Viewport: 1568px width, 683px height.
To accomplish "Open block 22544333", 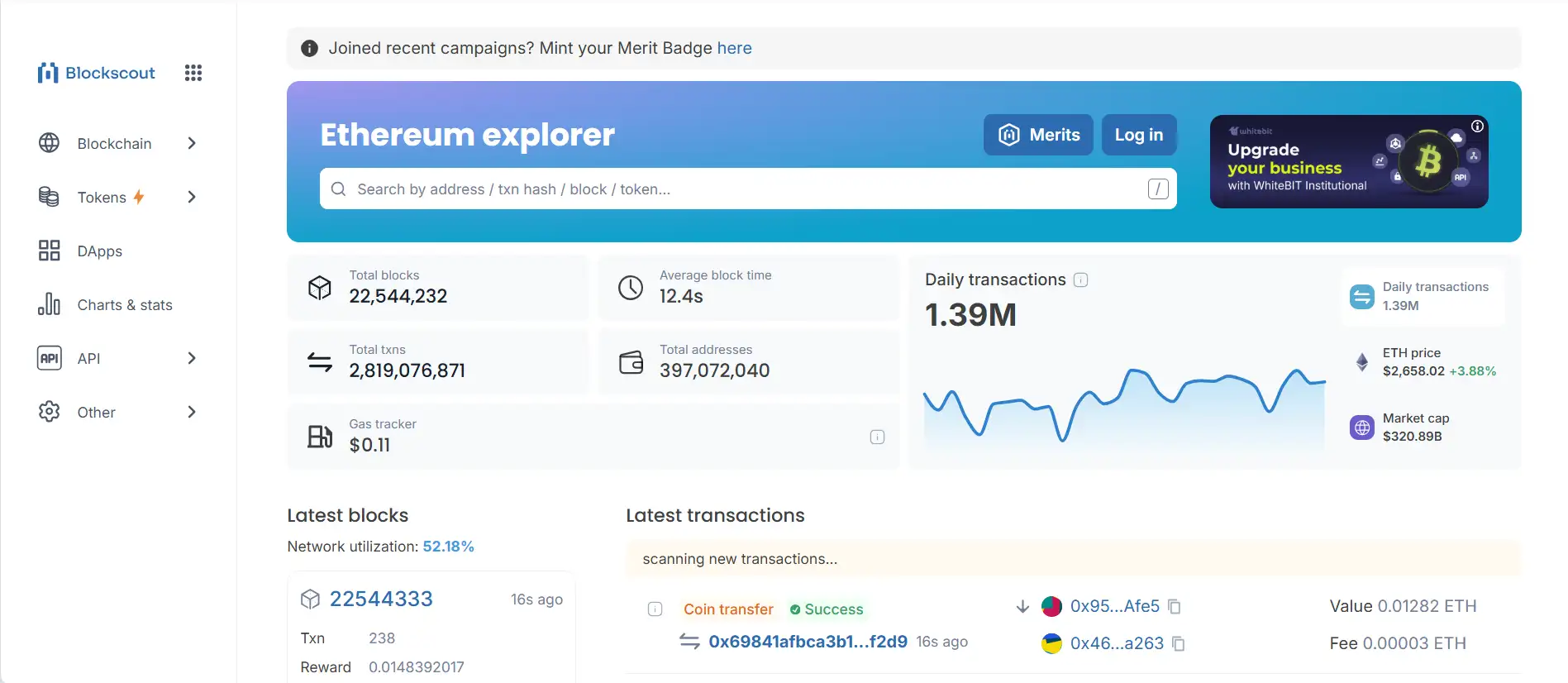I will click(x=381, y=599).
